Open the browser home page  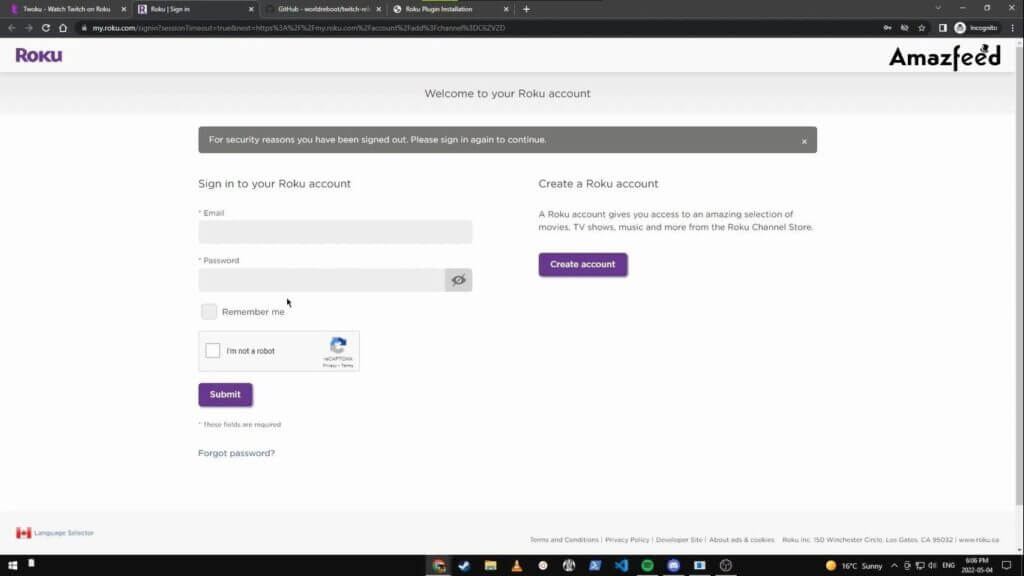(x=63, y=28)
